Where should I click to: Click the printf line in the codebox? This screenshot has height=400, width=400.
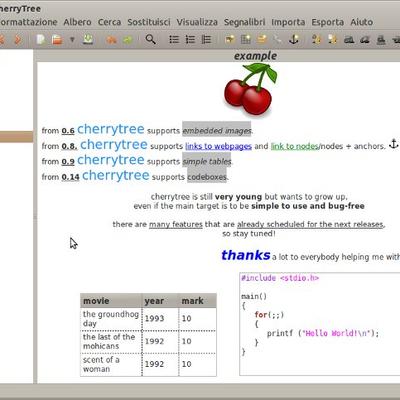[x=323, y=333]
